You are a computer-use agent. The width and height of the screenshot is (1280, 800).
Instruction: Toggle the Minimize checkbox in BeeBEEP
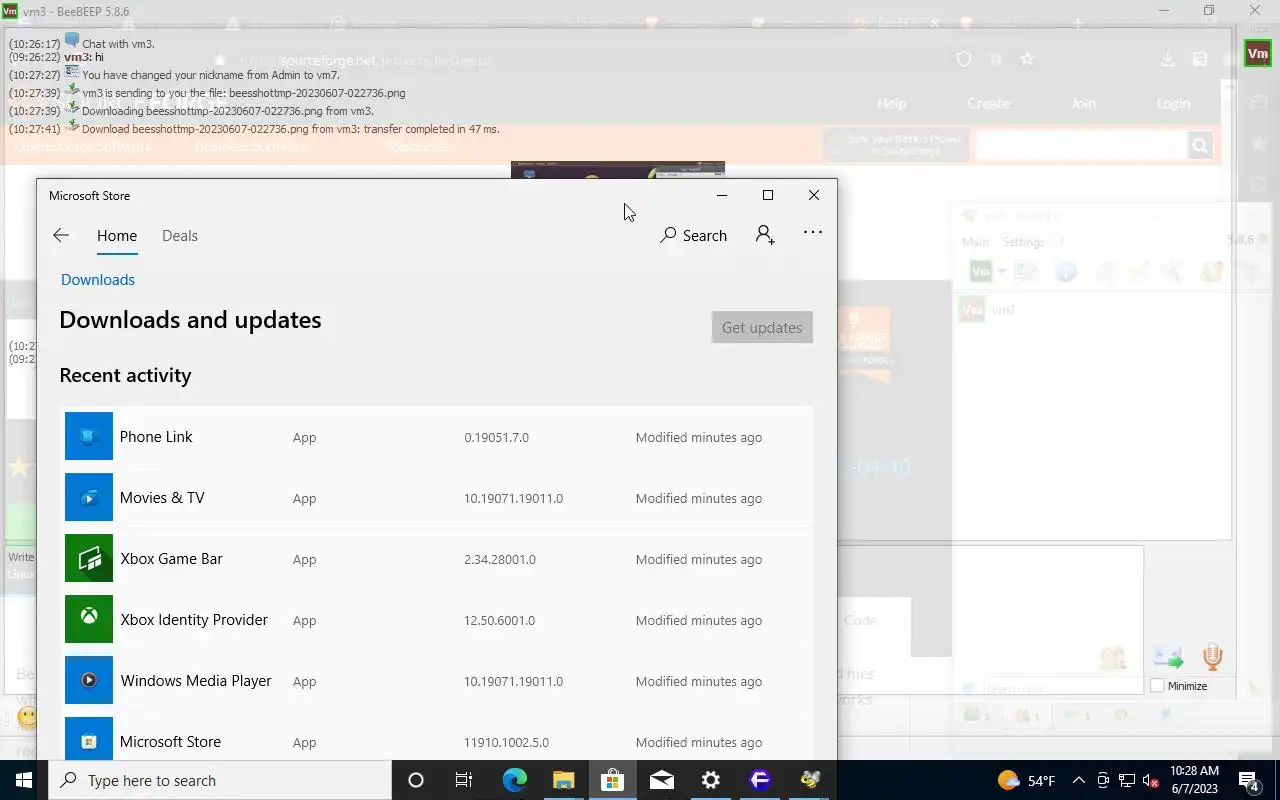tap(1157, 686)
